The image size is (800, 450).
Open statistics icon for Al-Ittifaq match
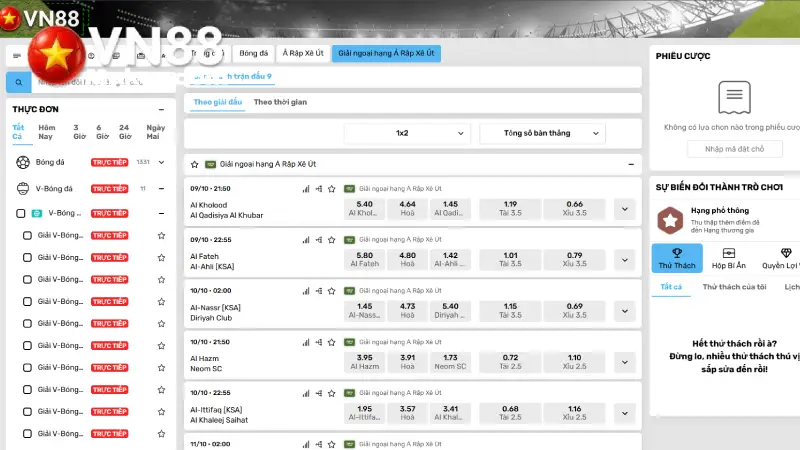tap(306, 393)
